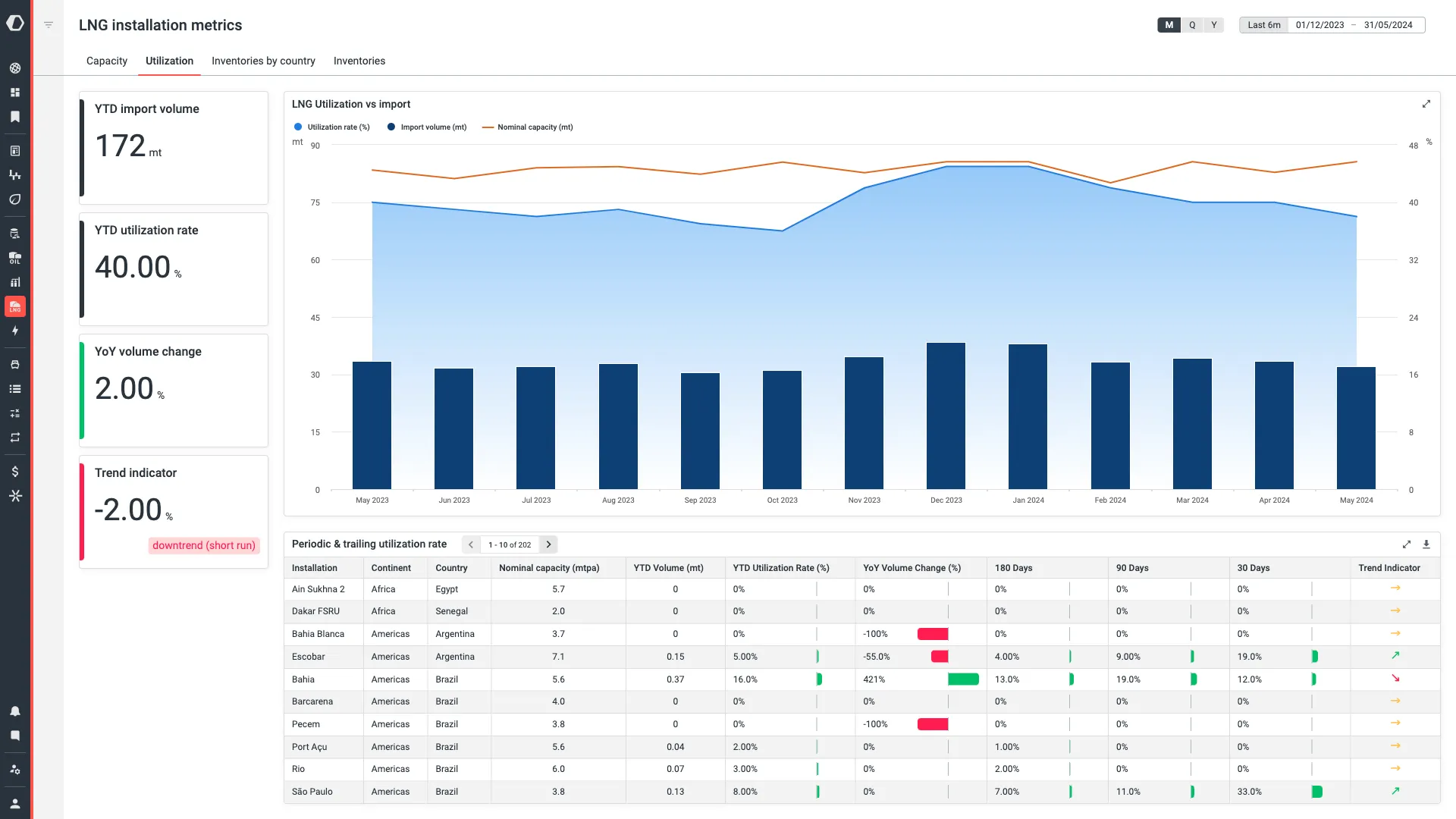Click the previous page left chevron
Image resolution: width=1456 pixels, height=819 pixels.
pos(470,544)
